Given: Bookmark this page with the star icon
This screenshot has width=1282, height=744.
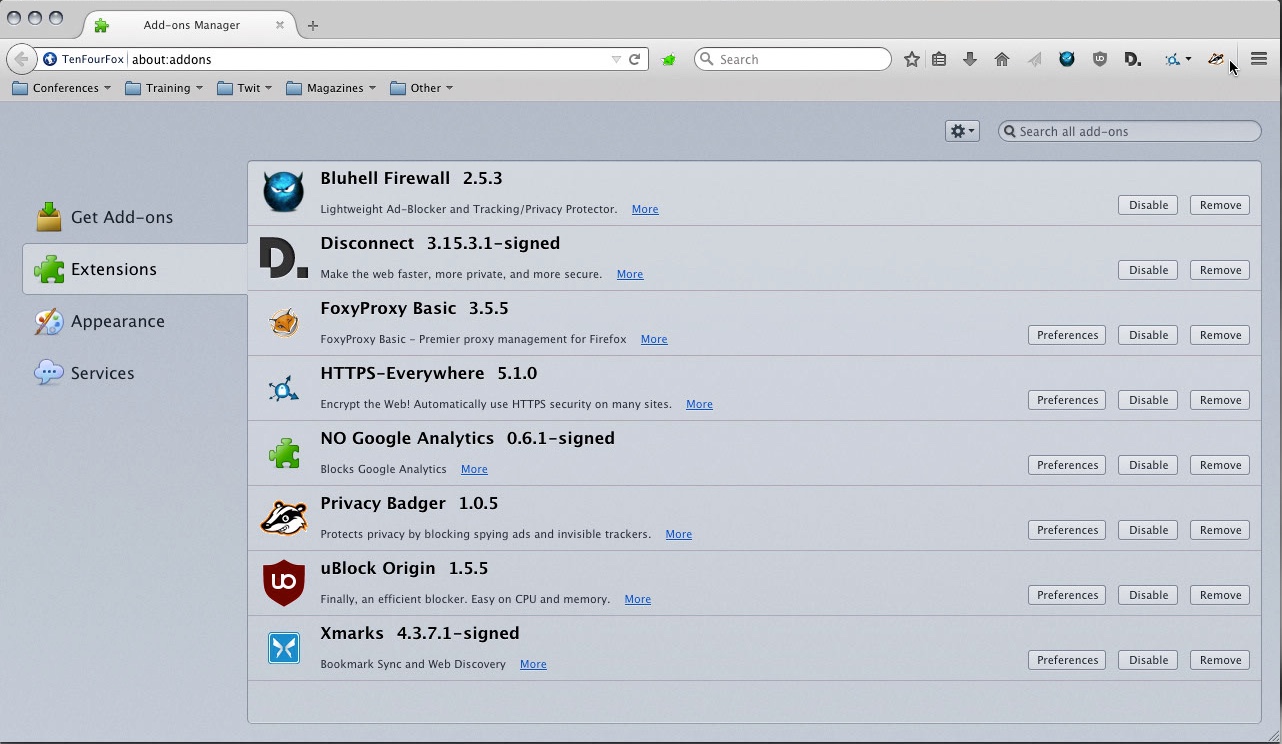Looking at the screenshot, I should tap(912, 59).
